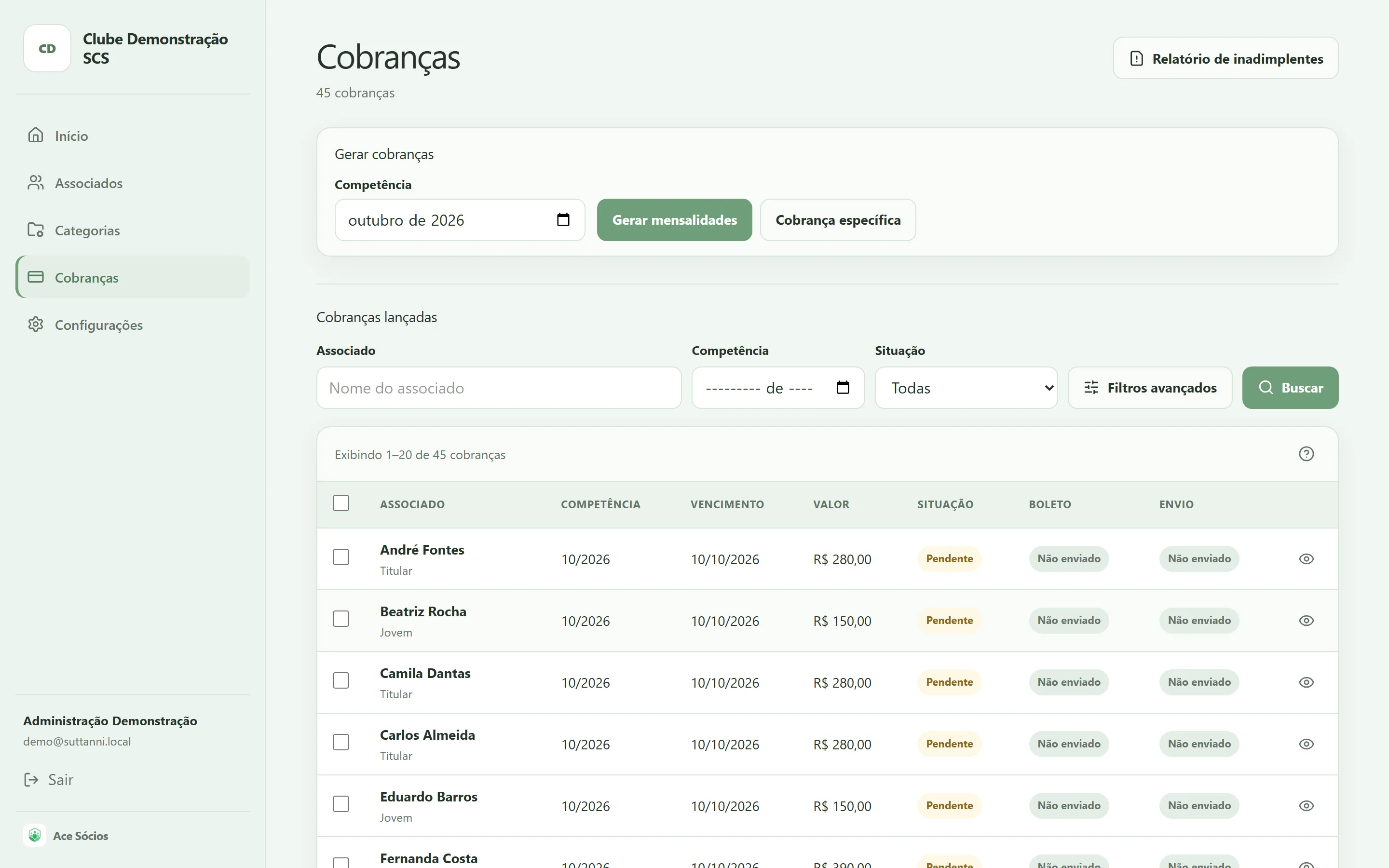The height and width of the screenshot is (868, 1389).
Task: Click Envio Não enviado badge for Camila Dantas
Action: point(1199,682)
